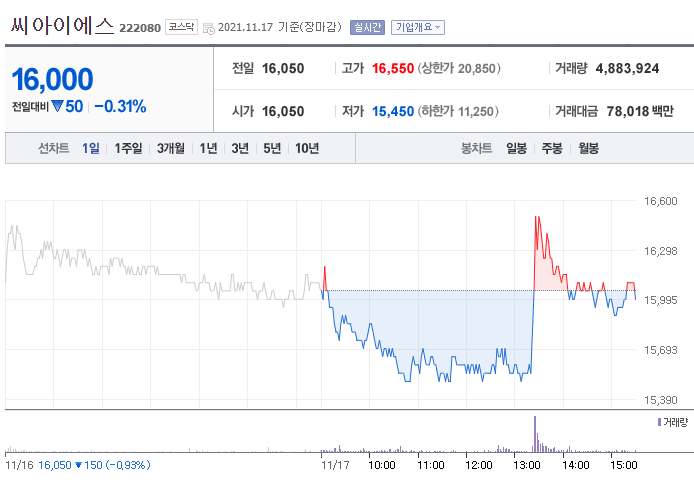Image resolution: width=694 pixels, height=483 pixels.
Task: Click the 11/16 16,050 previous-day summary
Action: pos(78,465)
